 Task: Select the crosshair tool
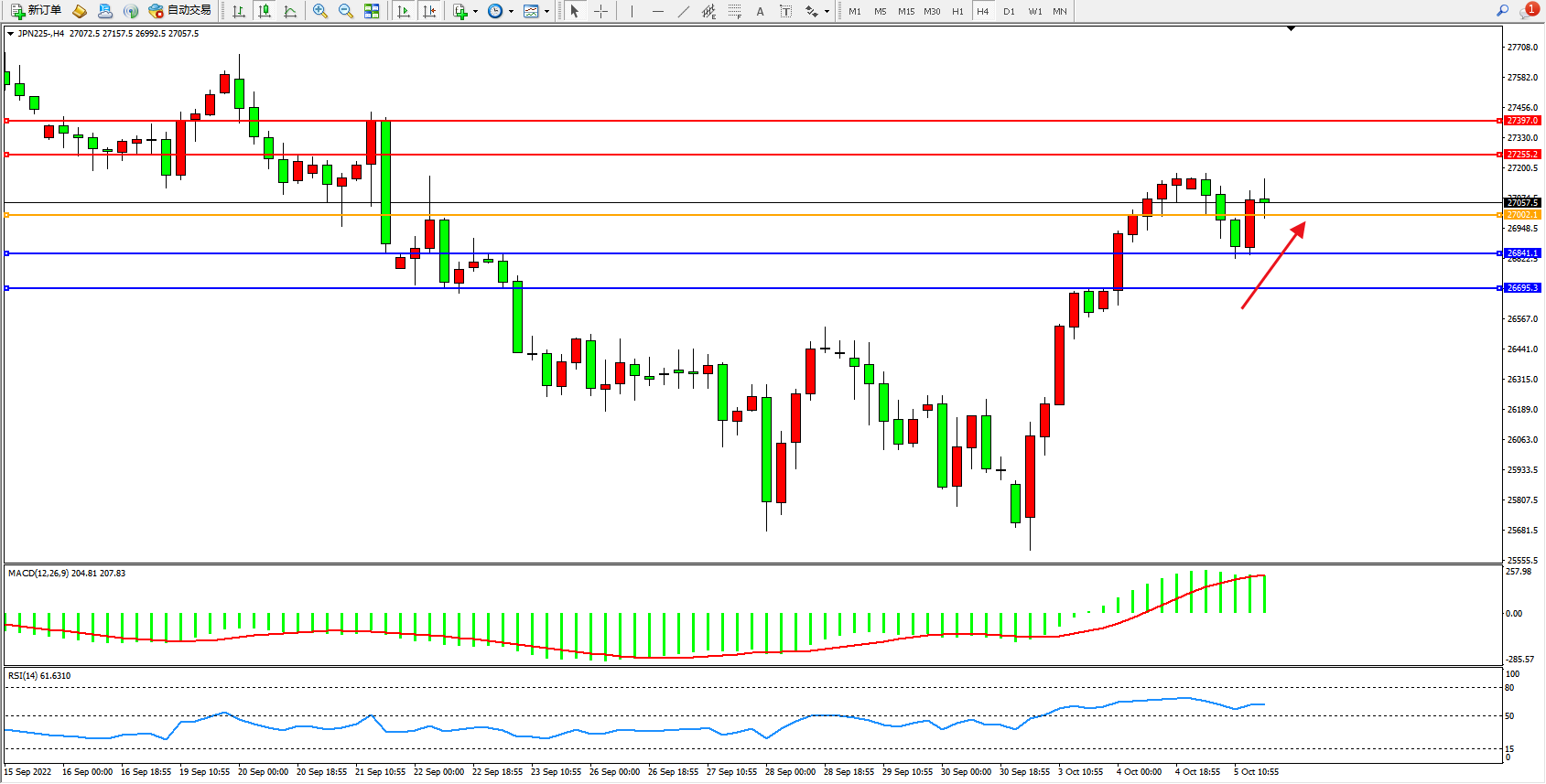pos(600,11)
